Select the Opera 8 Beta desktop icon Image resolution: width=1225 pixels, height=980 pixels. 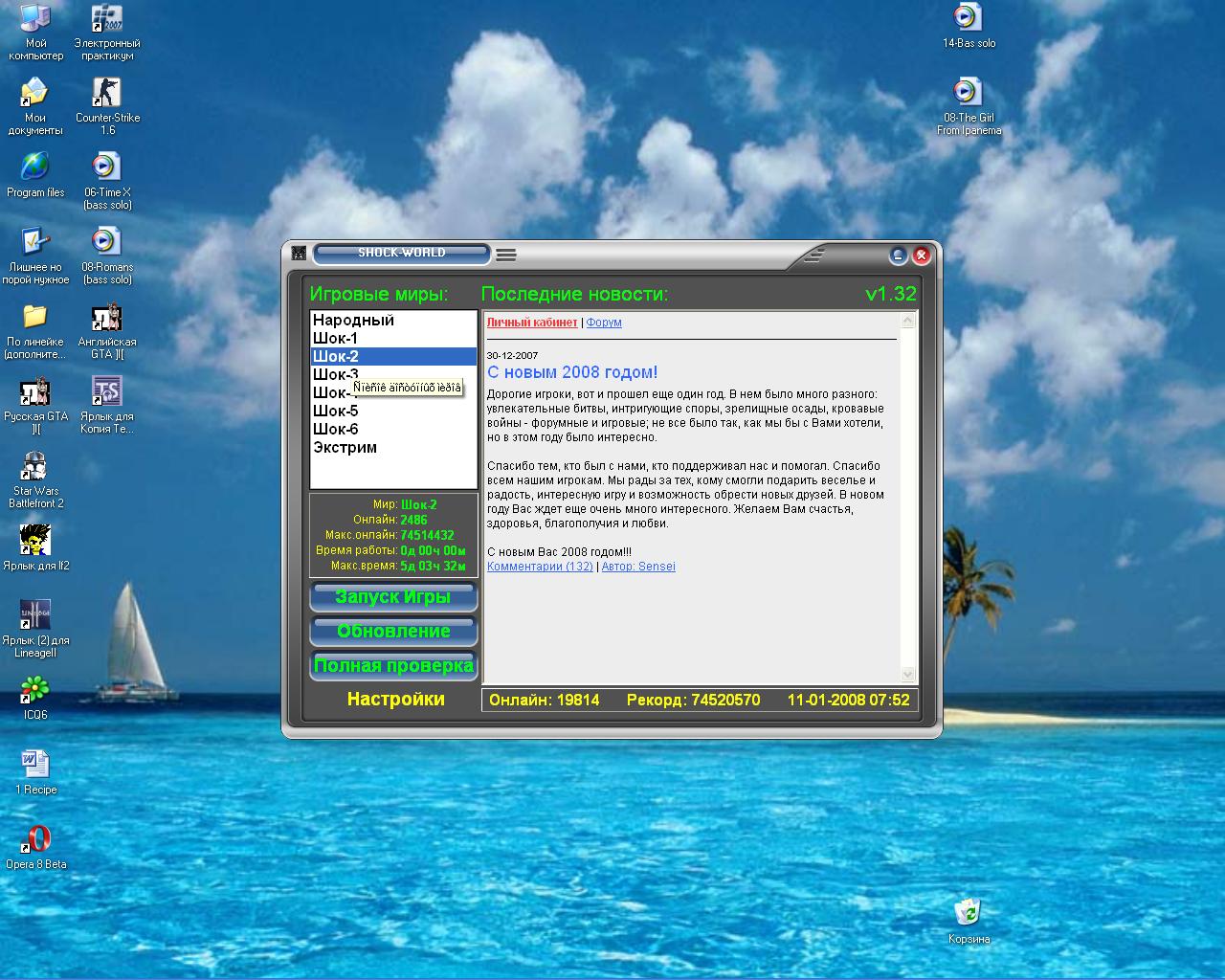coord(35,839)
